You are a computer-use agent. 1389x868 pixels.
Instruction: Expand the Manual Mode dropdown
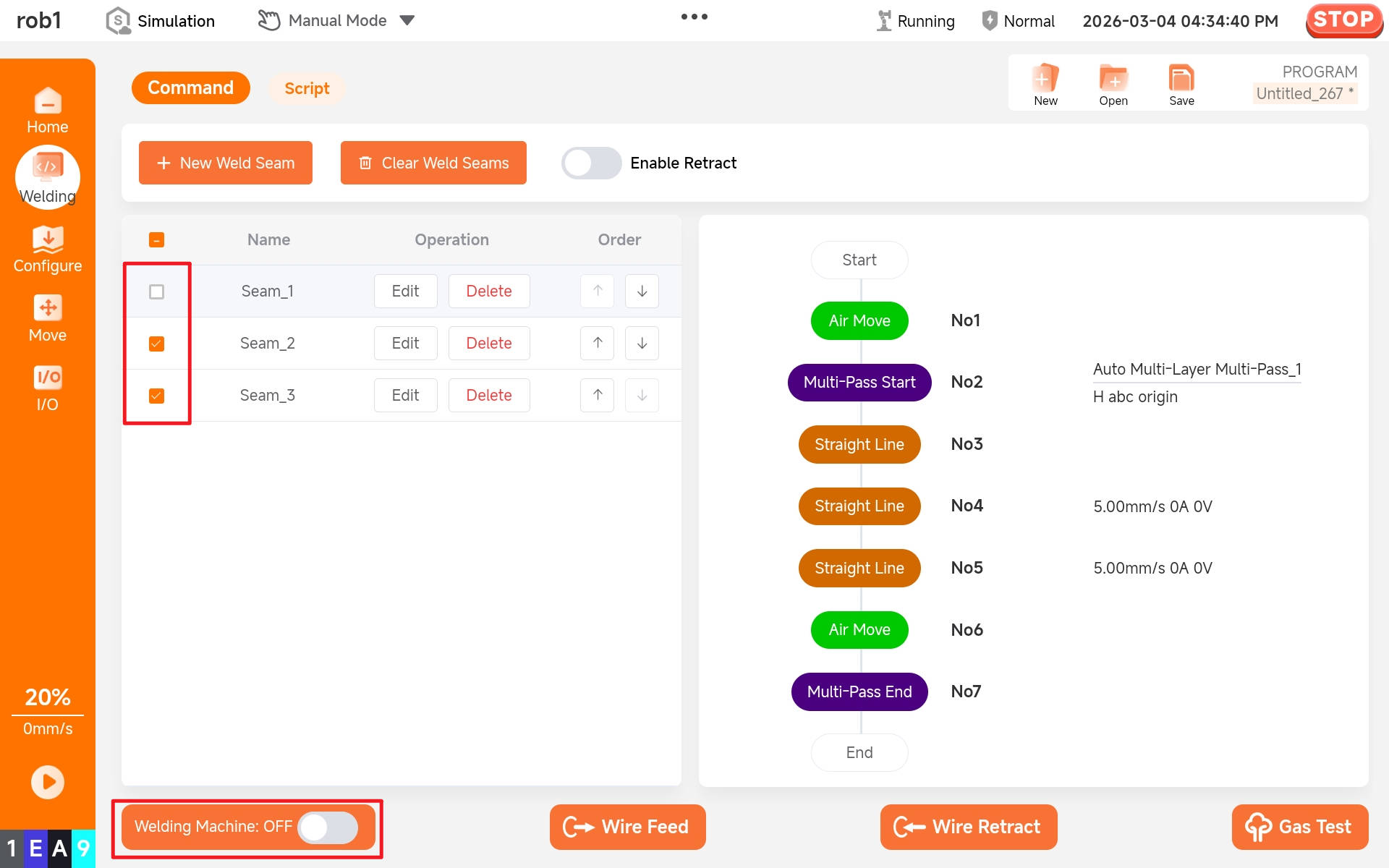click(407, 21)
